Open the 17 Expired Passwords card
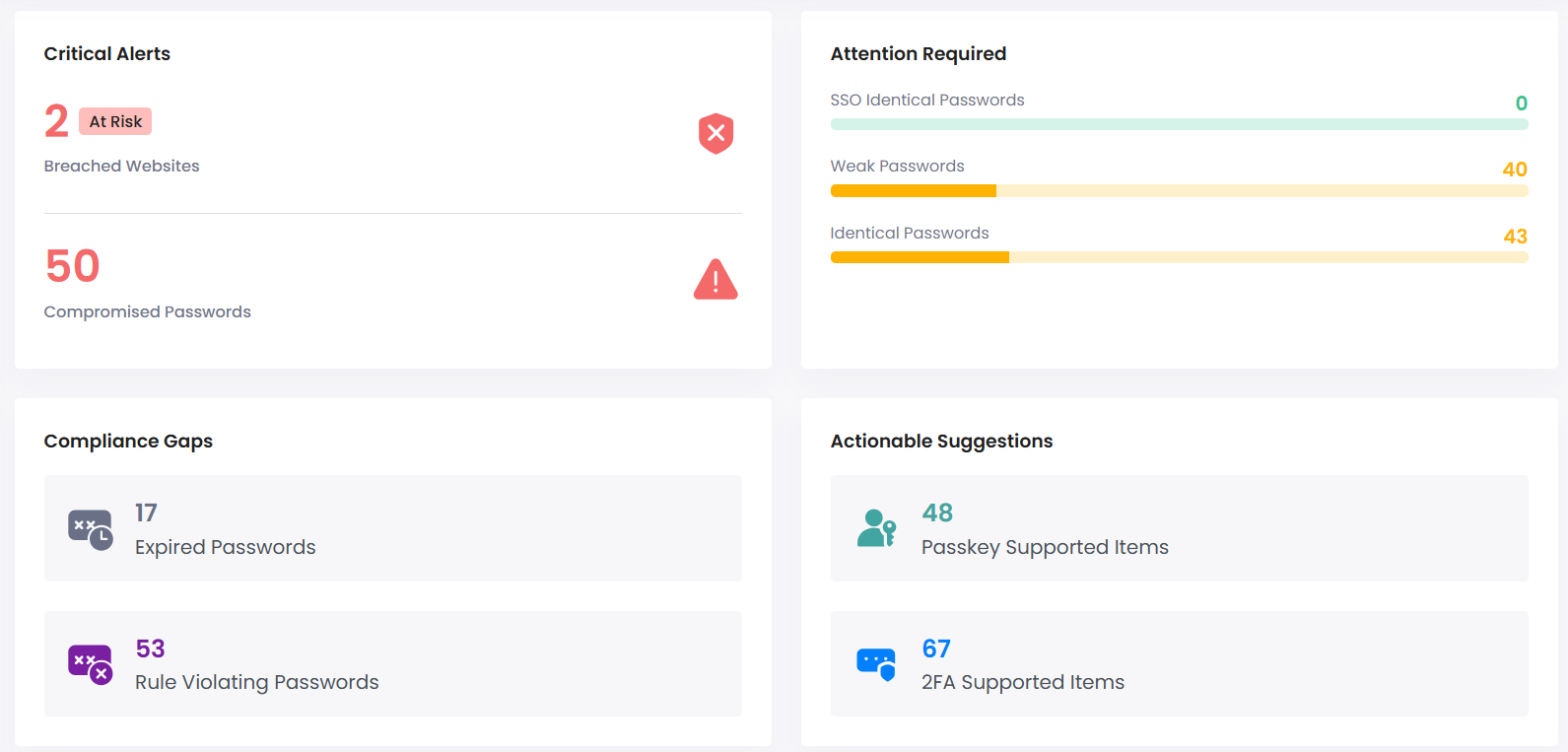Viewport: 1568px width, 752px height. coord(392,529)
